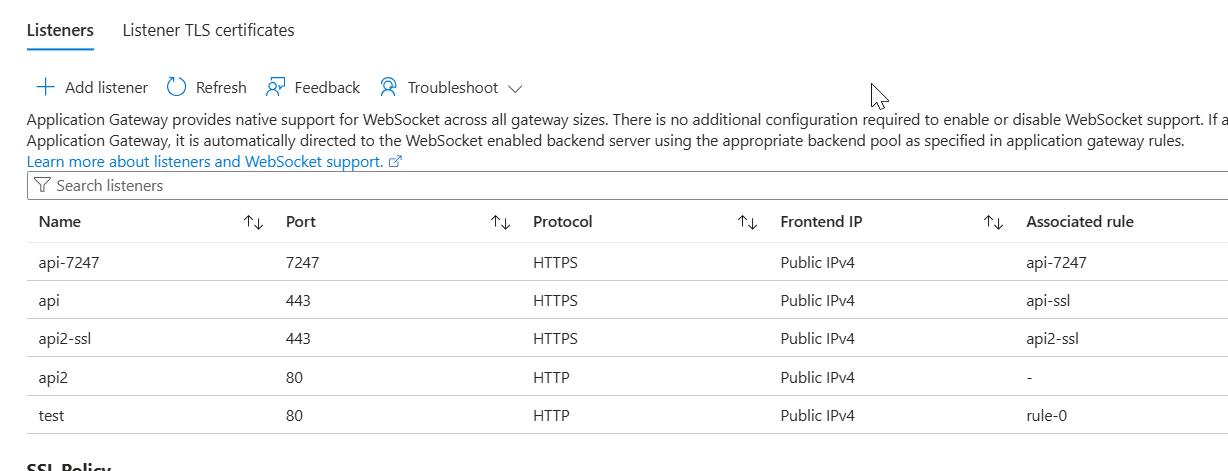The width and height of the screenshot is (1228, 471).
Task: Open external link icon after WebSocket support
Action: (395, 162)
